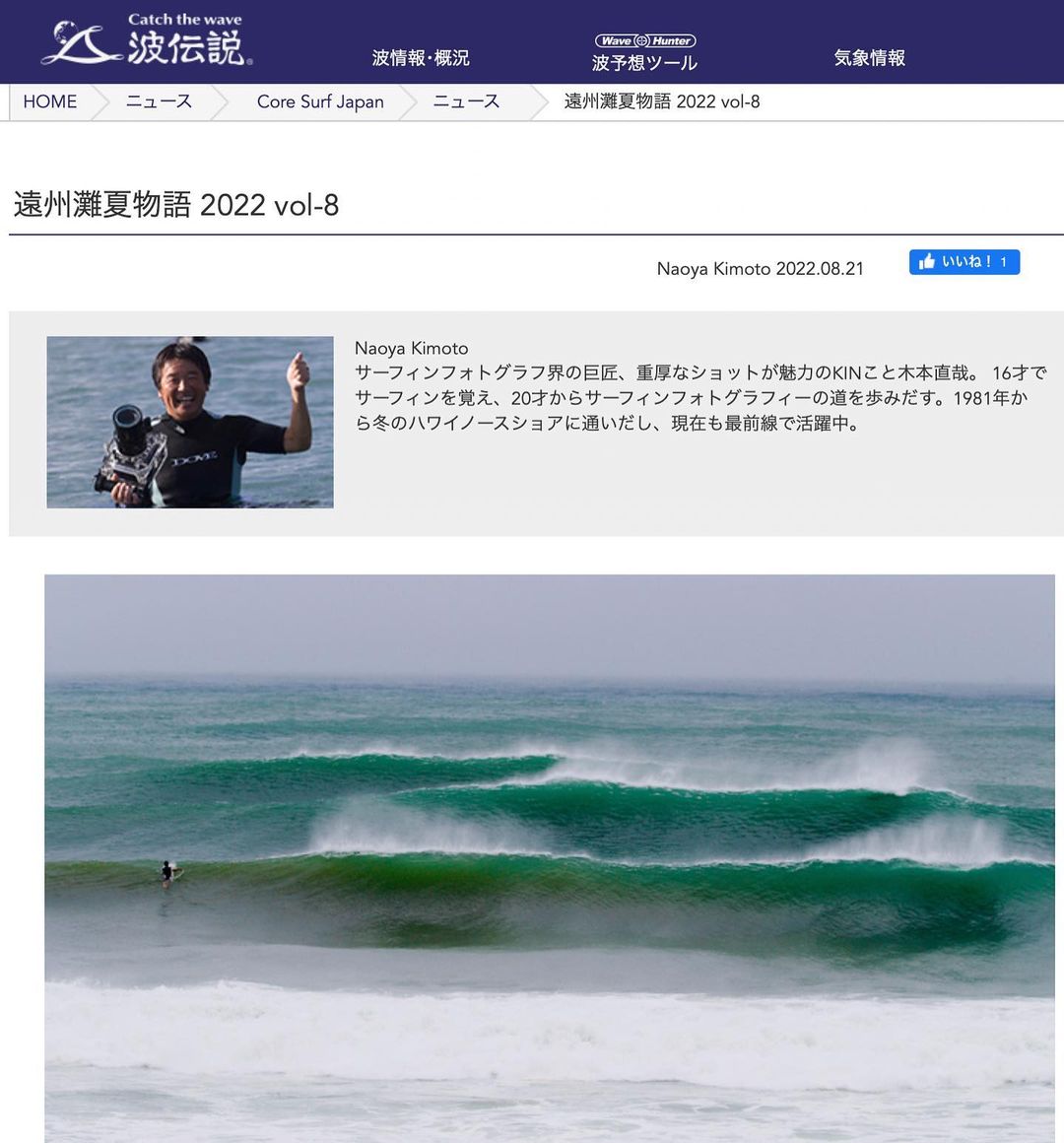Open Core Surf Japan breadcrumb

click(x=320, y=101)
